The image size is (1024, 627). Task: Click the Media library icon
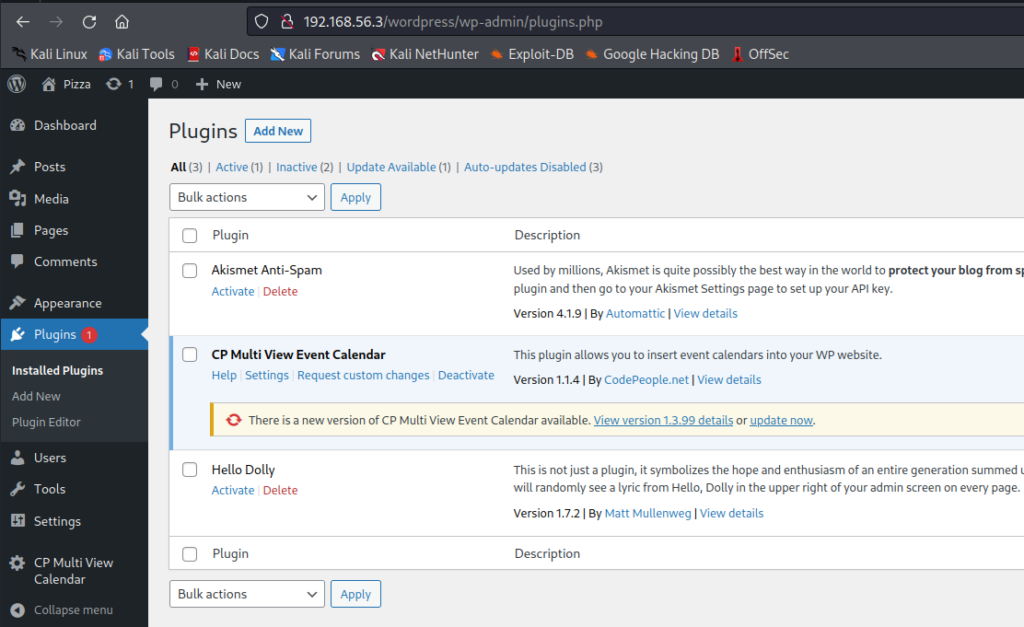coord(18,199)
